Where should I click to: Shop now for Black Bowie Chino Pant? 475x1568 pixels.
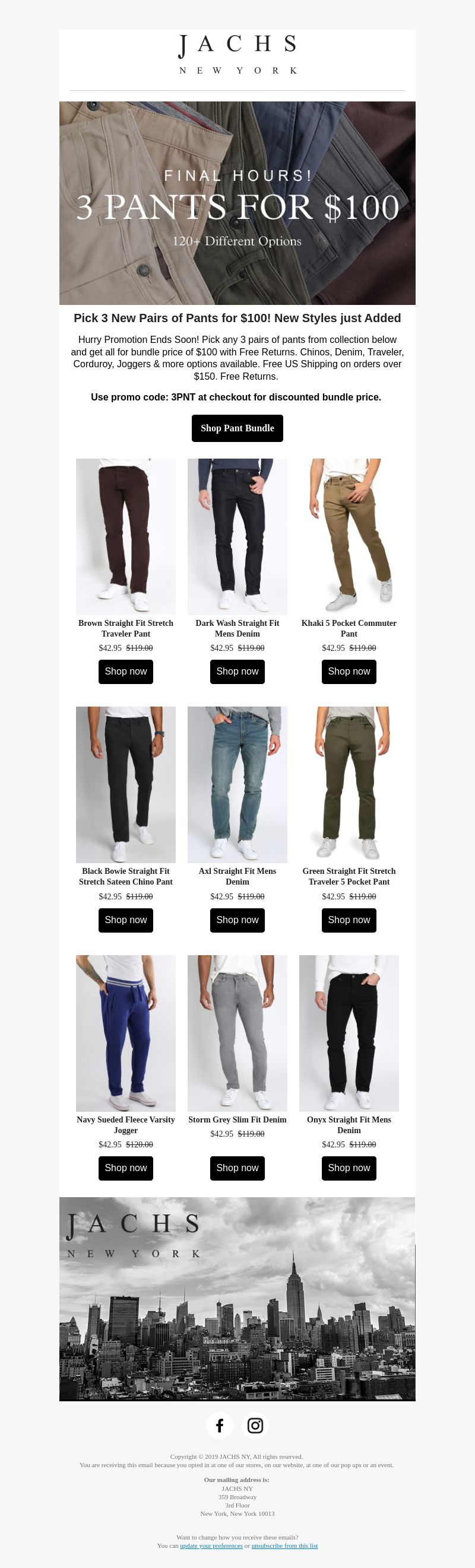click(125, 920)
